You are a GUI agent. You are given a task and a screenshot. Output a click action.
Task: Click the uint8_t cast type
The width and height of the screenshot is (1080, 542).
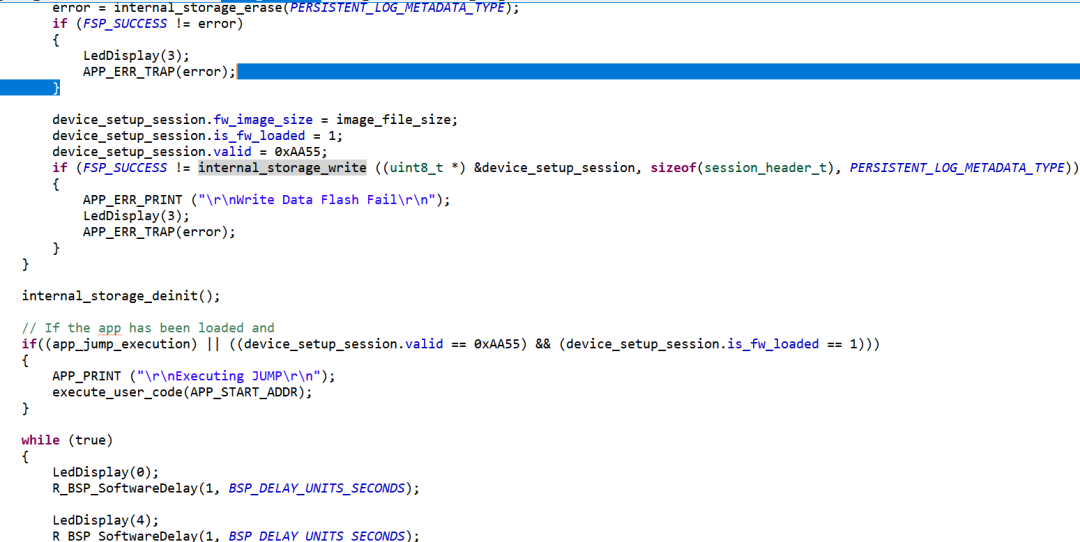coord(416,167)
